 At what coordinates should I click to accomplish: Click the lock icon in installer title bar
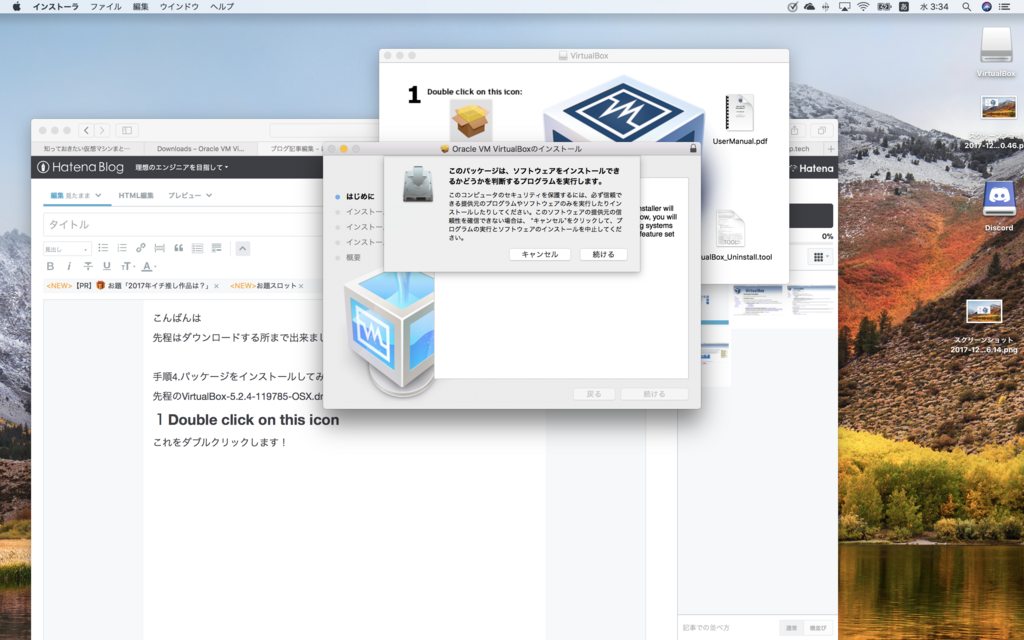(x=693, y=149)
